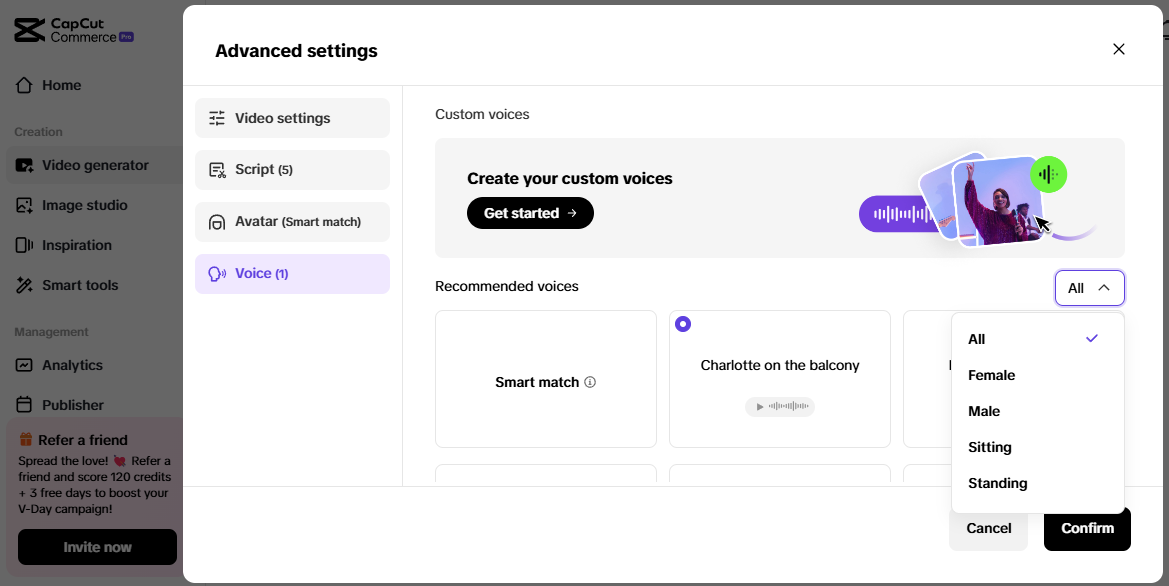Click the Video generator sidebar icon
The image size is (1169, 586).
click(24, 166)
